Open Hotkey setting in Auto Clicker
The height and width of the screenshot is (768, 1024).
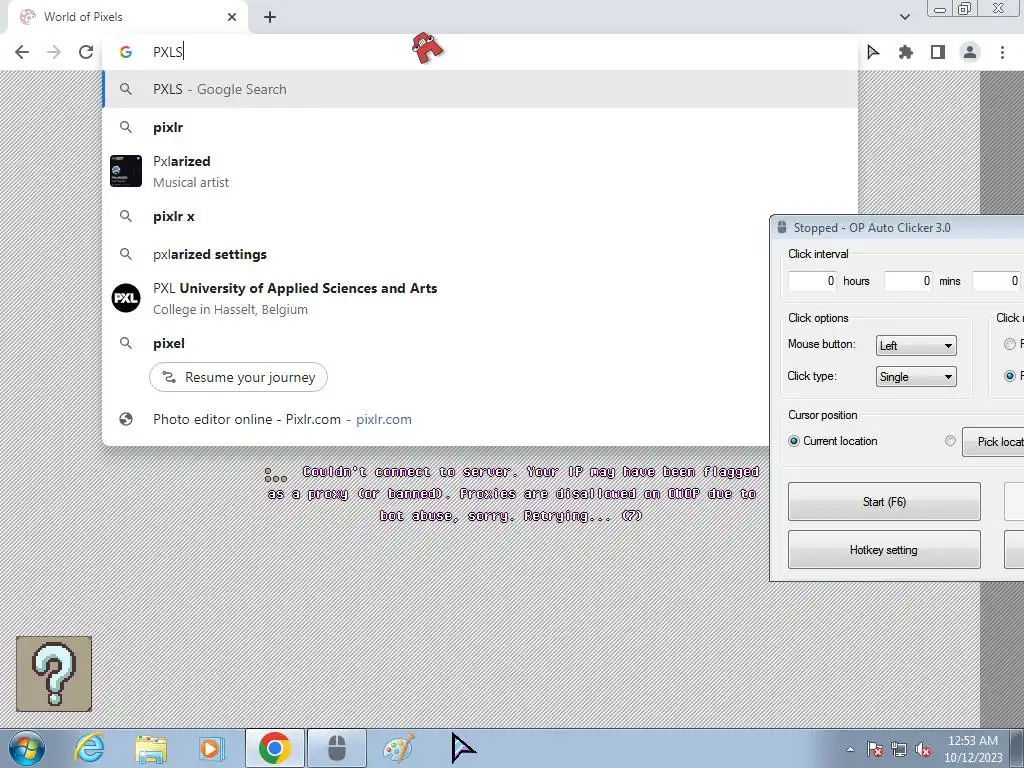click(884, 550)
